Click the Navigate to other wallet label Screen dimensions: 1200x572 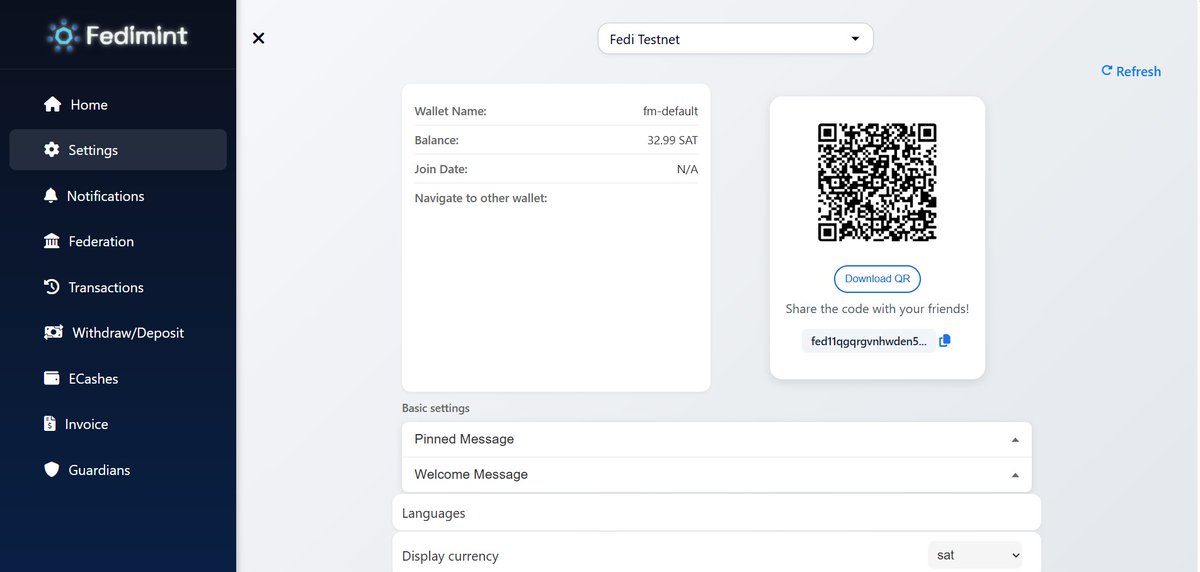click(481, 198)
